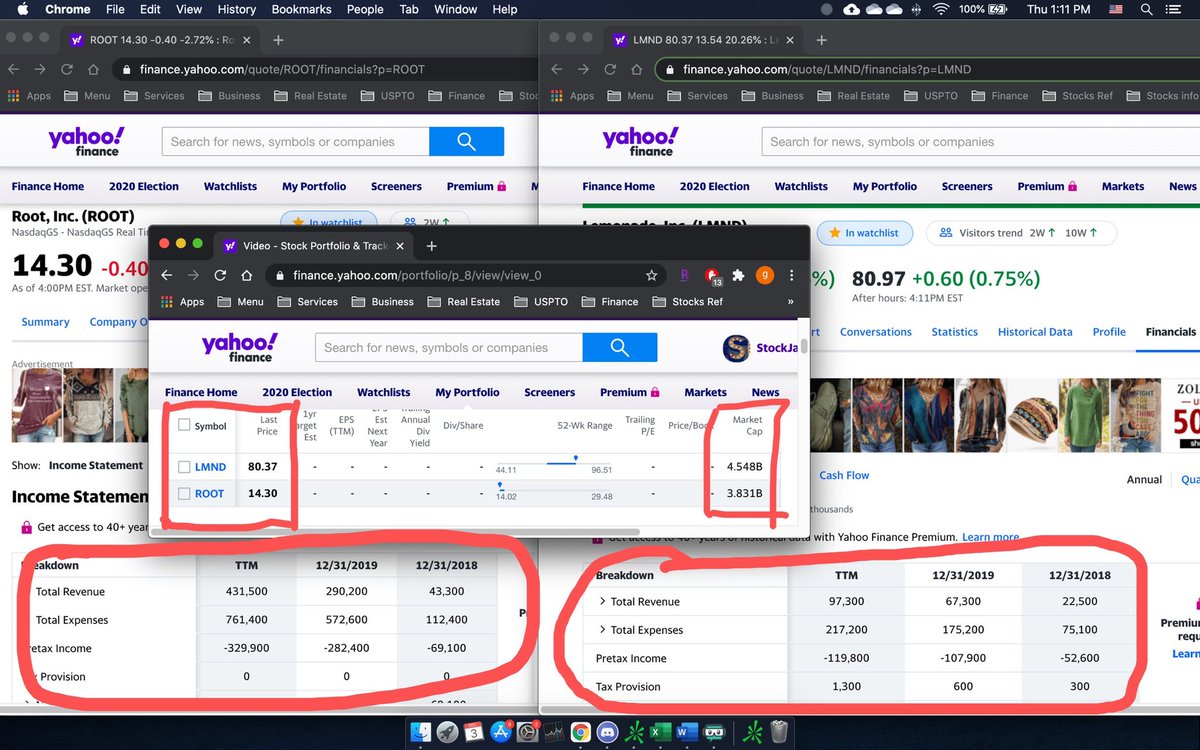Open the Apps shortcut in portfolio bookmarks bar

(184, 301)
